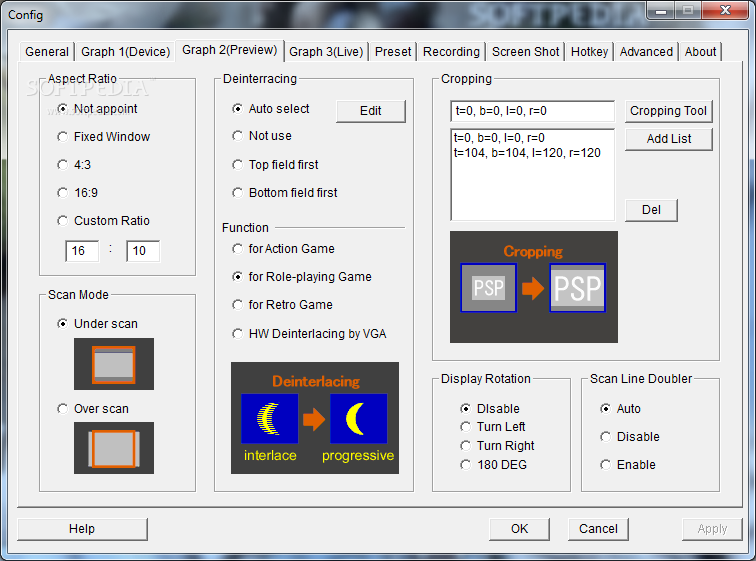Minimize the Config window
This screenshot has width=756, height=561.
click(662, 10)
